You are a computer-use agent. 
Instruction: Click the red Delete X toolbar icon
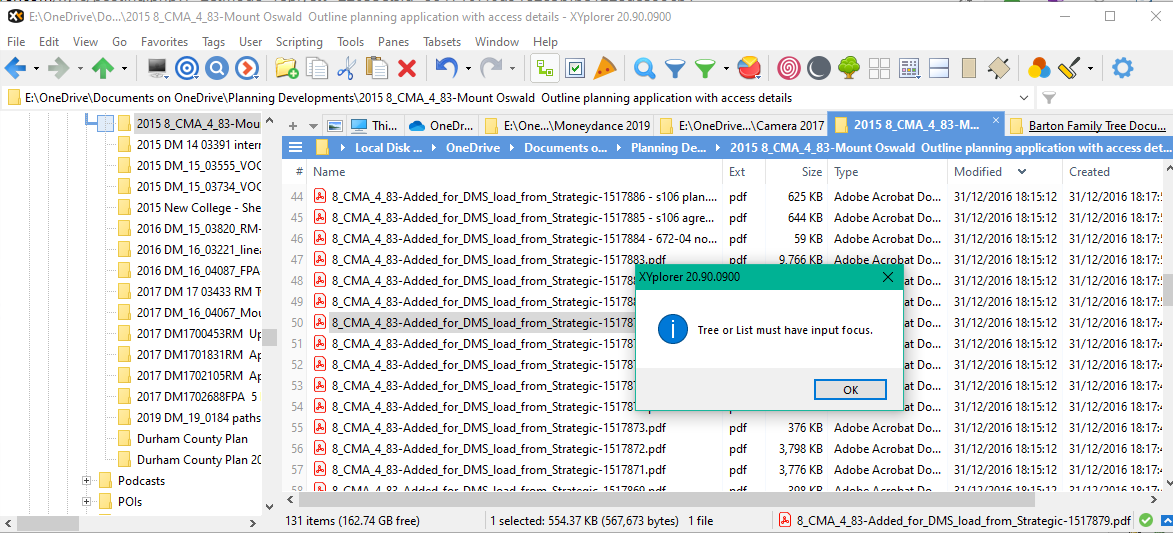click(407, 68)
